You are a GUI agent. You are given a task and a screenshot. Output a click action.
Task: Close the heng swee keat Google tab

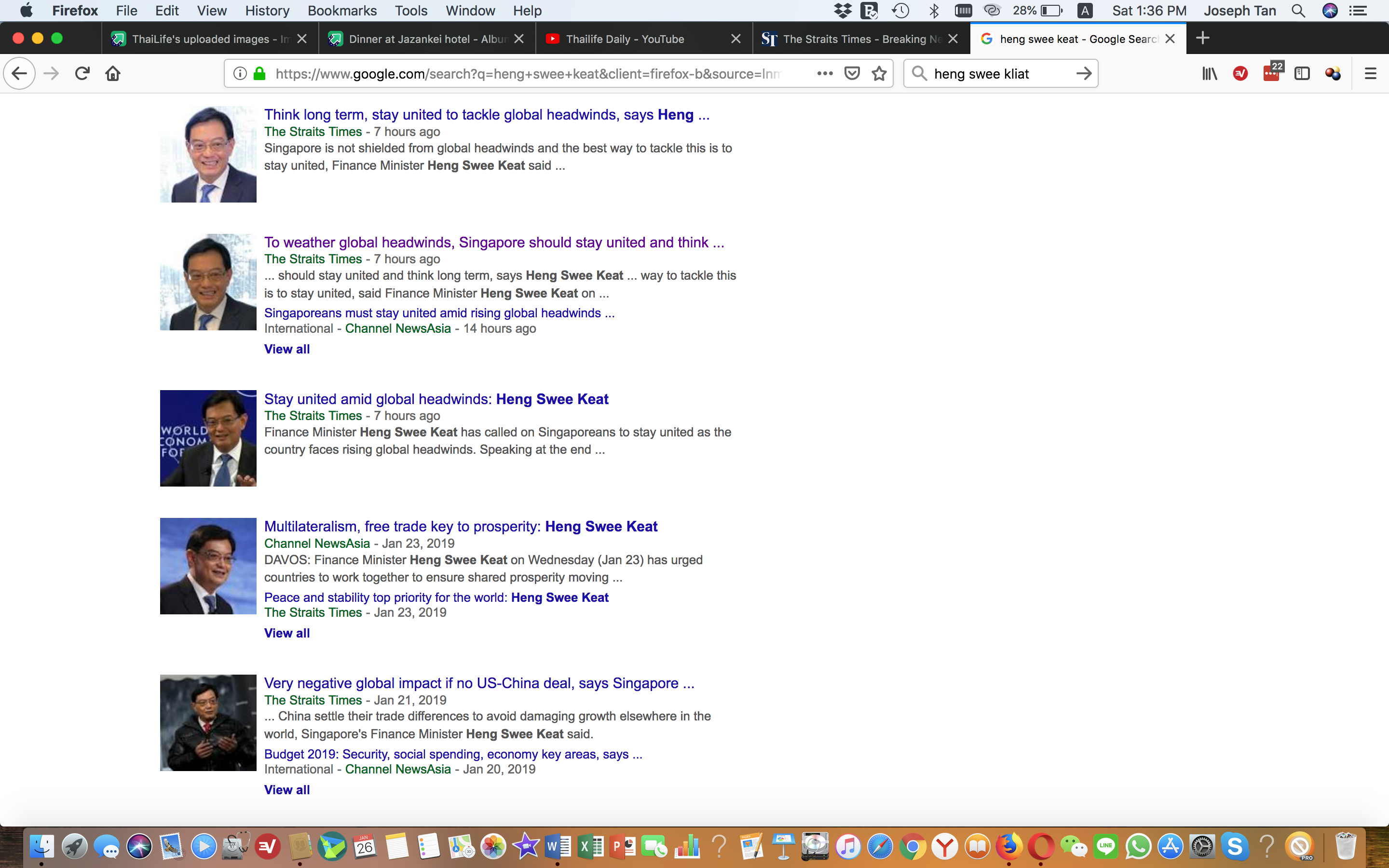[1171, 39]
